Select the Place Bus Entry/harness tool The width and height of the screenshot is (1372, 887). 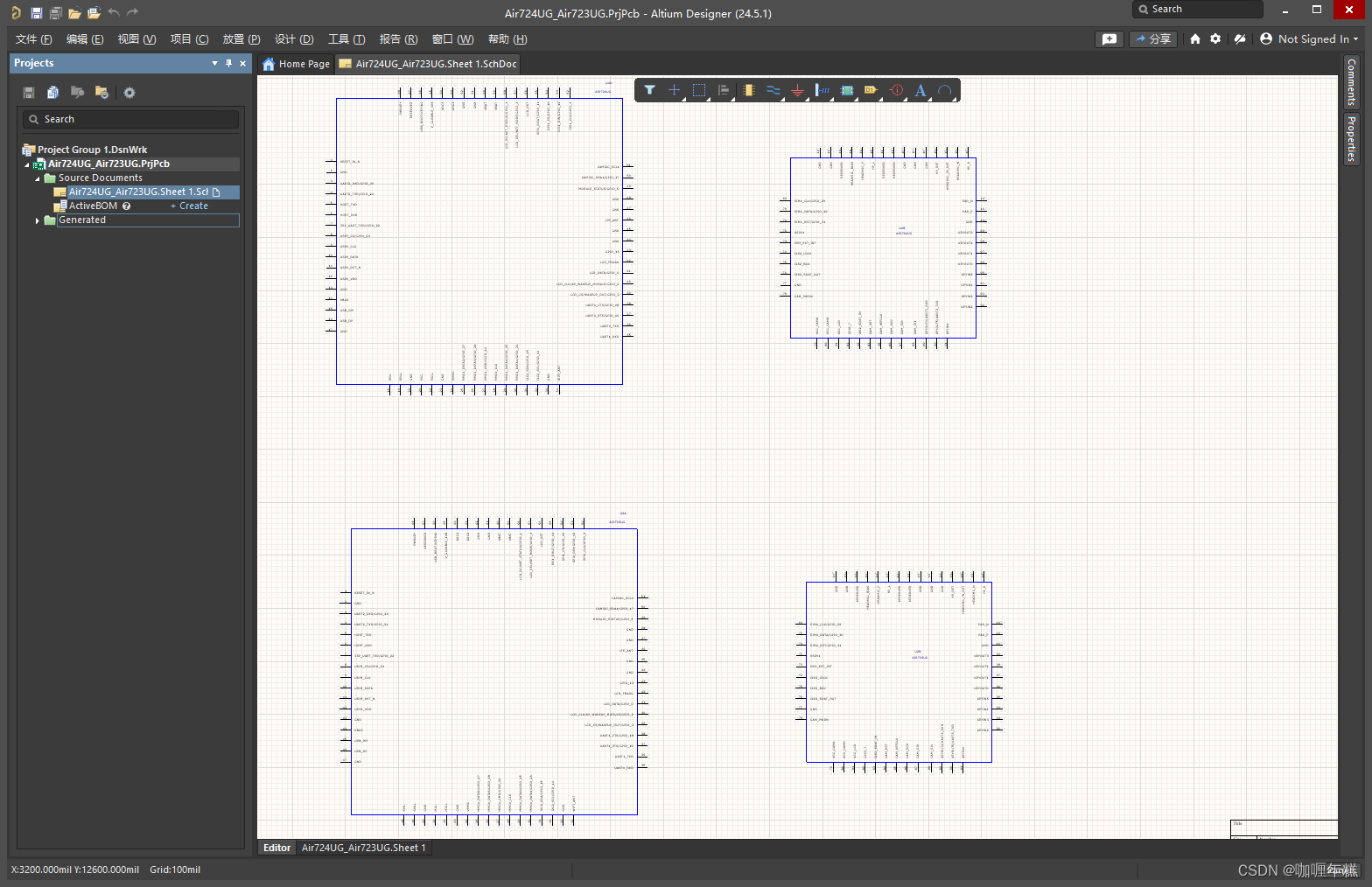coord(822,90)
